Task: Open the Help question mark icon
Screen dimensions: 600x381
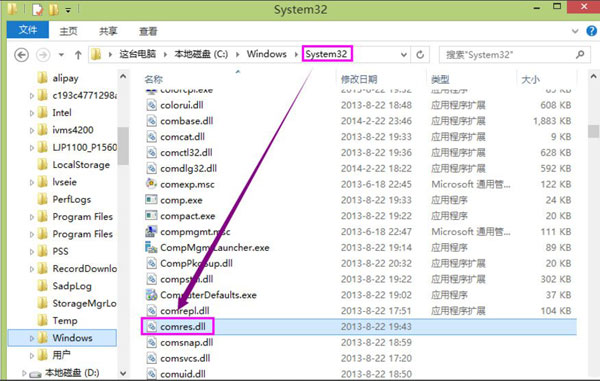Action: point(592,31)
